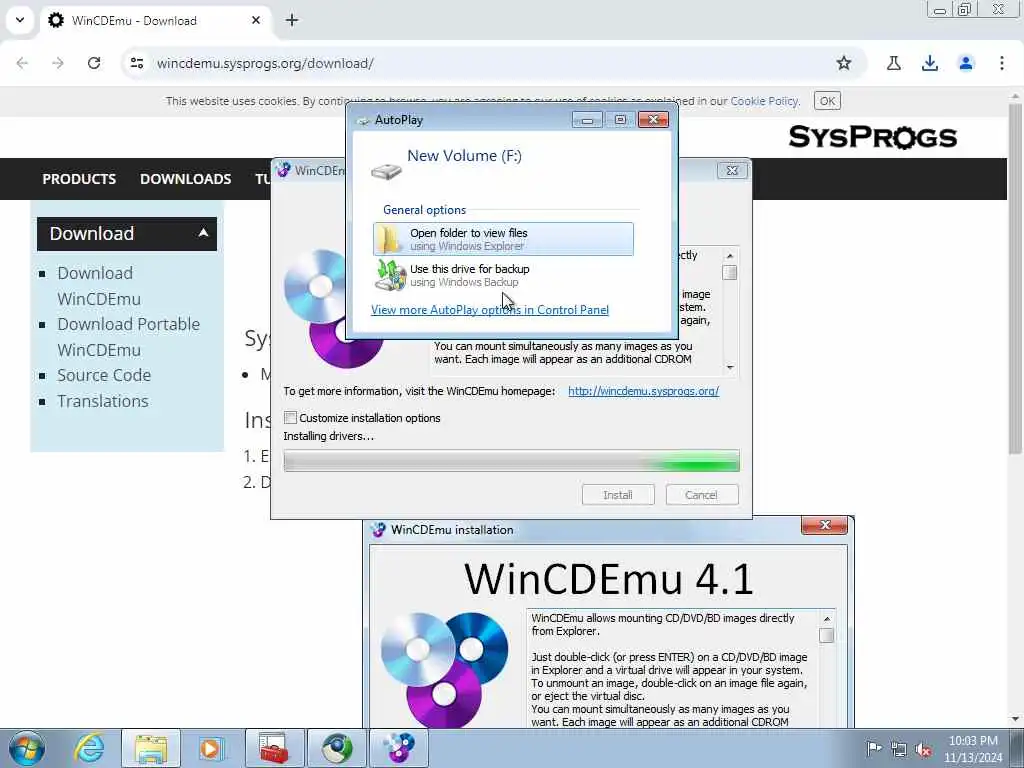Image resolution: width=1024 pixels, height=768 pixels.
Task: Go forward in browser history
Action: tap(58, 63)
